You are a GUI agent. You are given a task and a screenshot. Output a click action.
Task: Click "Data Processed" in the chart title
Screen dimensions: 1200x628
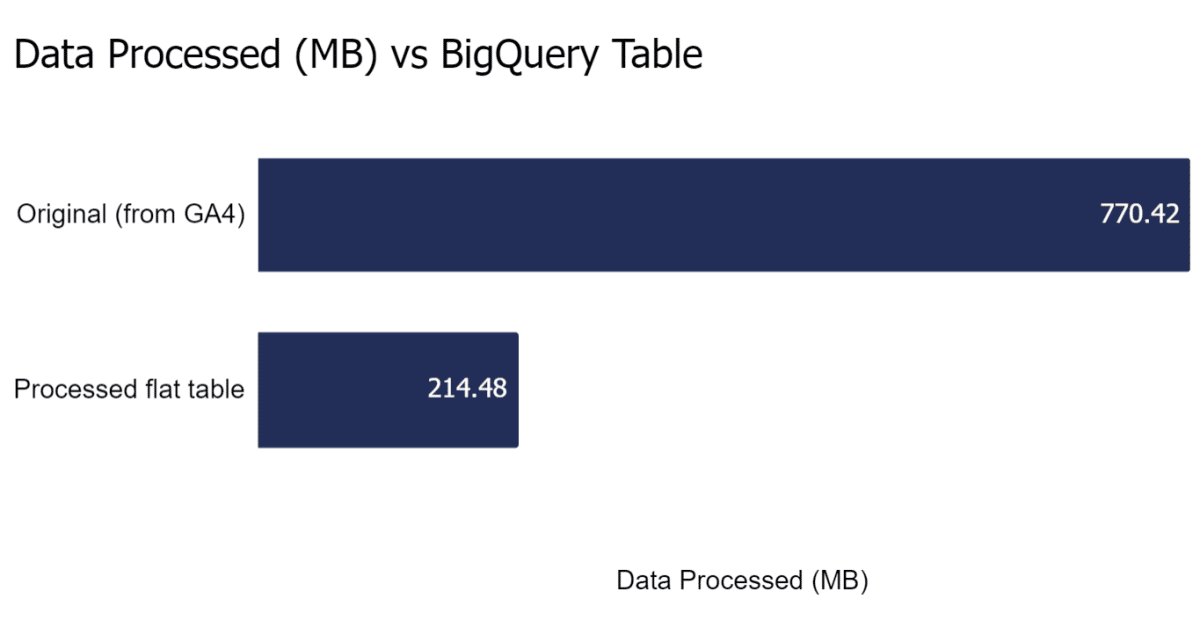coord(148,56)
